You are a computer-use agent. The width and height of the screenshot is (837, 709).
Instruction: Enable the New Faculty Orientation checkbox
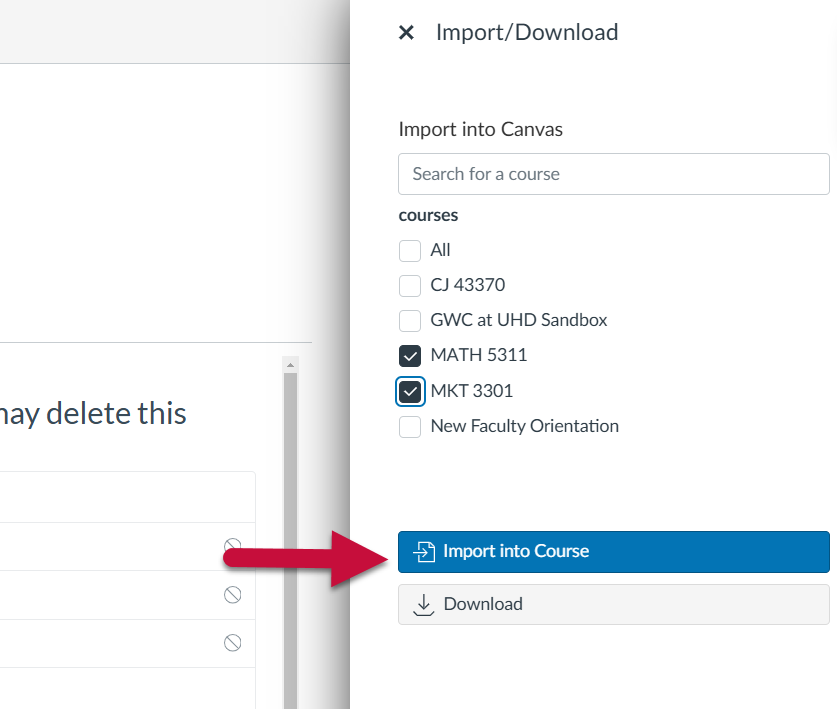pyautogui.click(x=410, y=427)
